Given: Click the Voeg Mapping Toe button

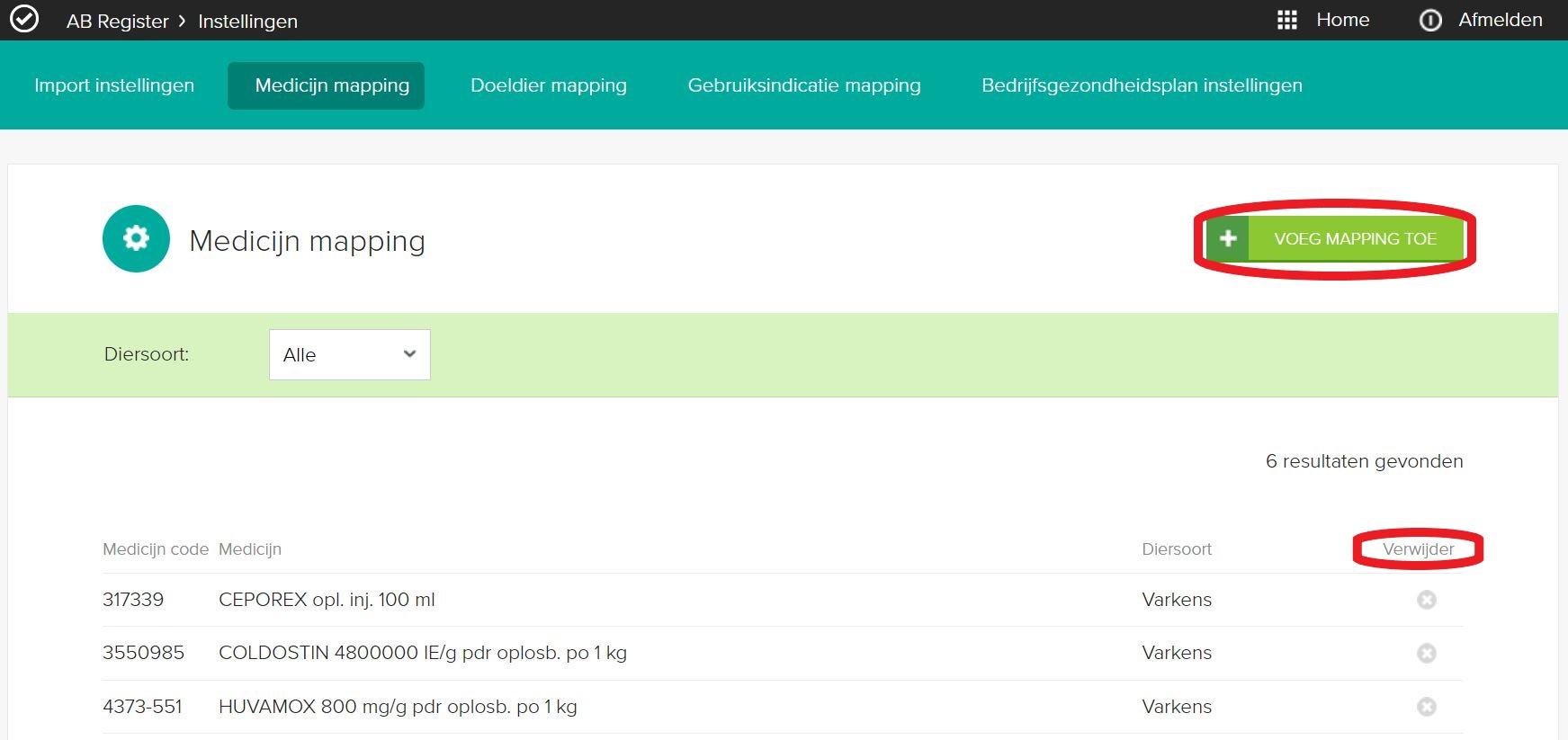Looking at the screenshot, I should [1354, 239].
